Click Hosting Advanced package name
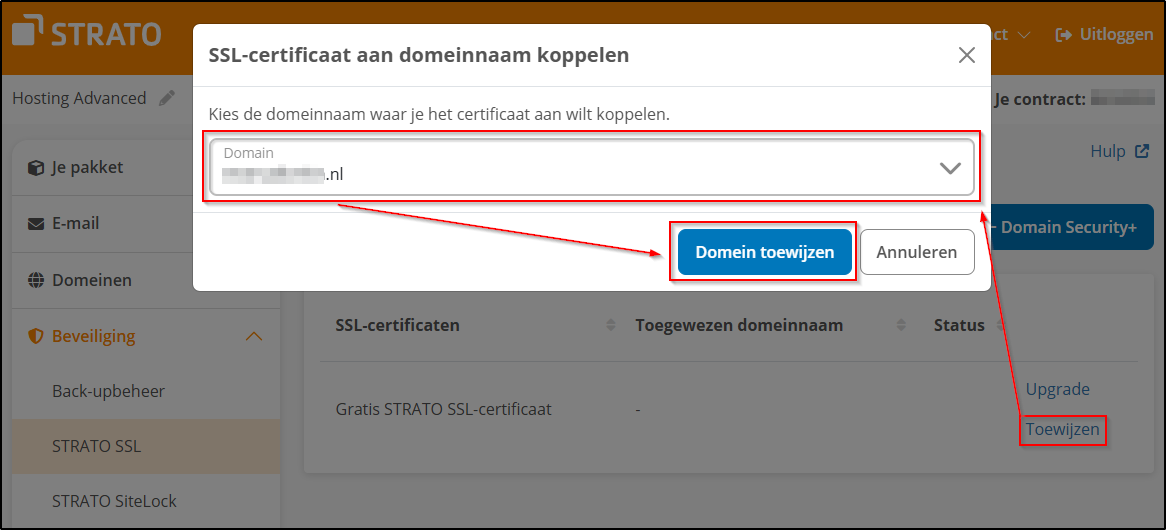1166x530 pixels. coord(80,98)
